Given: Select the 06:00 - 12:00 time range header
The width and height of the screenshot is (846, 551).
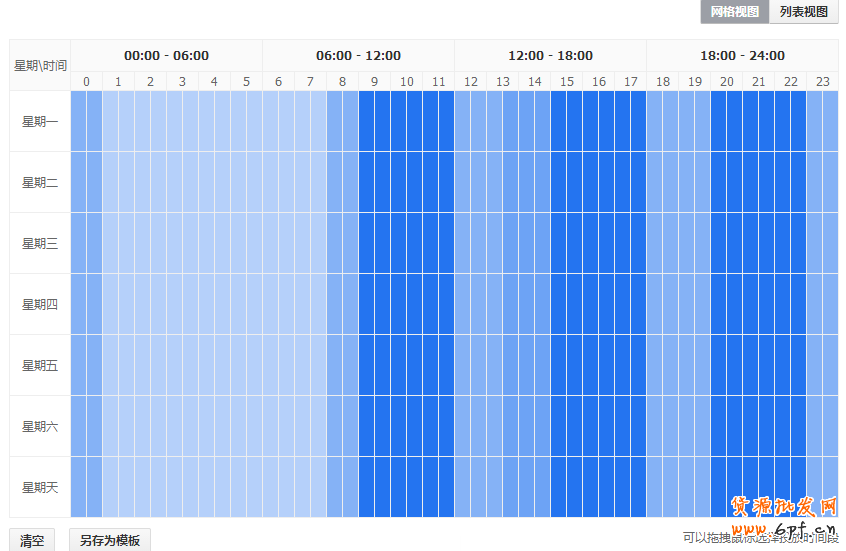Looking at the screenshot, I should pyautogui.click(x=358, y=56).
